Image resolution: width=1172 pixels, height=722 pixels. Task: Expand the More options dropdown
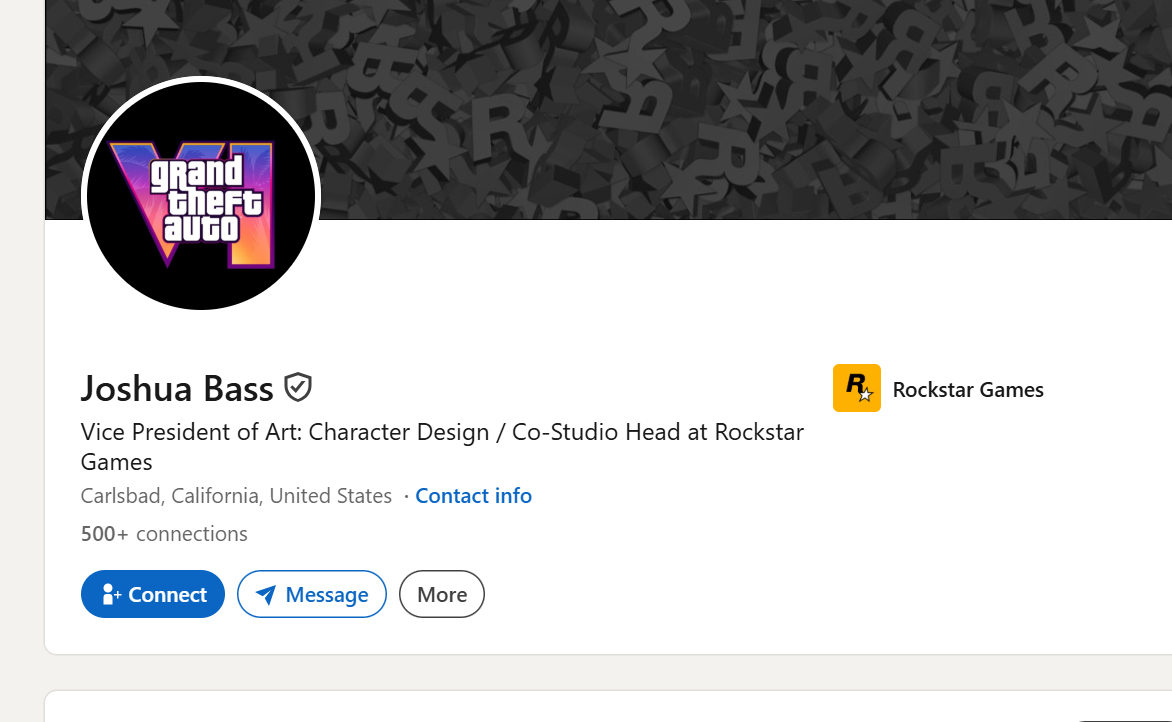point(442,594)
